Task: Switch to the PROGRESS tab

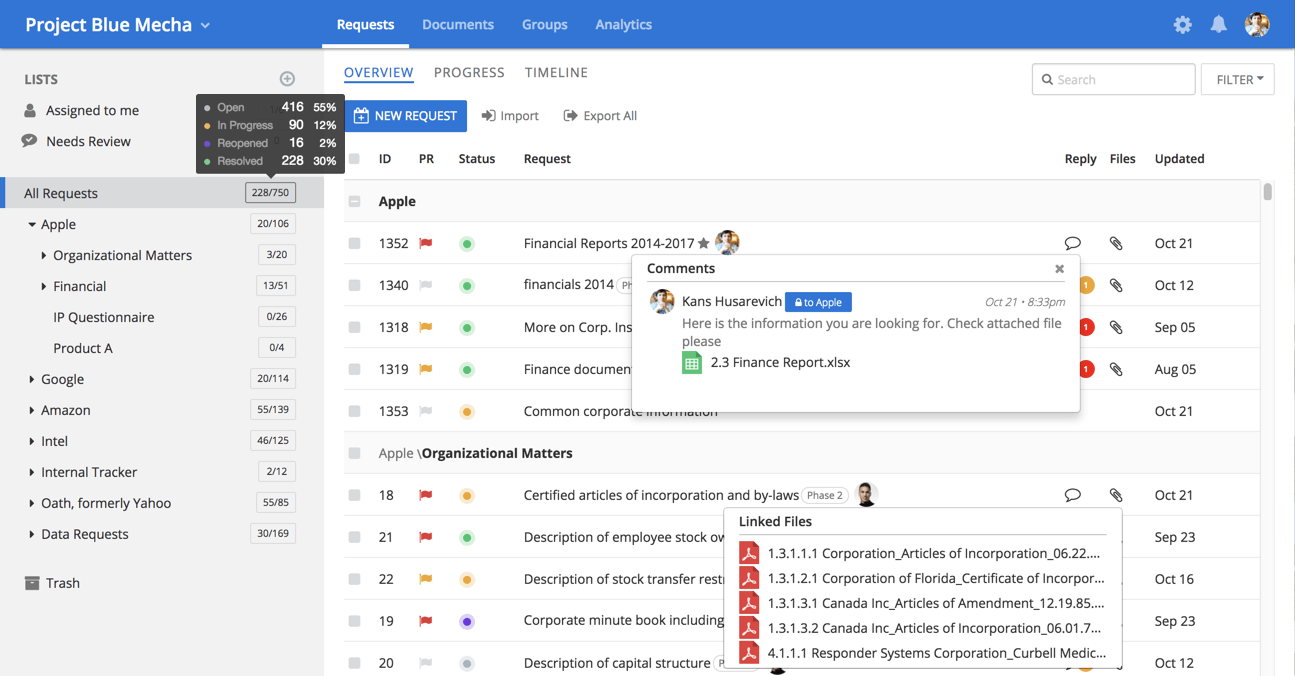Action: (x=469, y=72)
